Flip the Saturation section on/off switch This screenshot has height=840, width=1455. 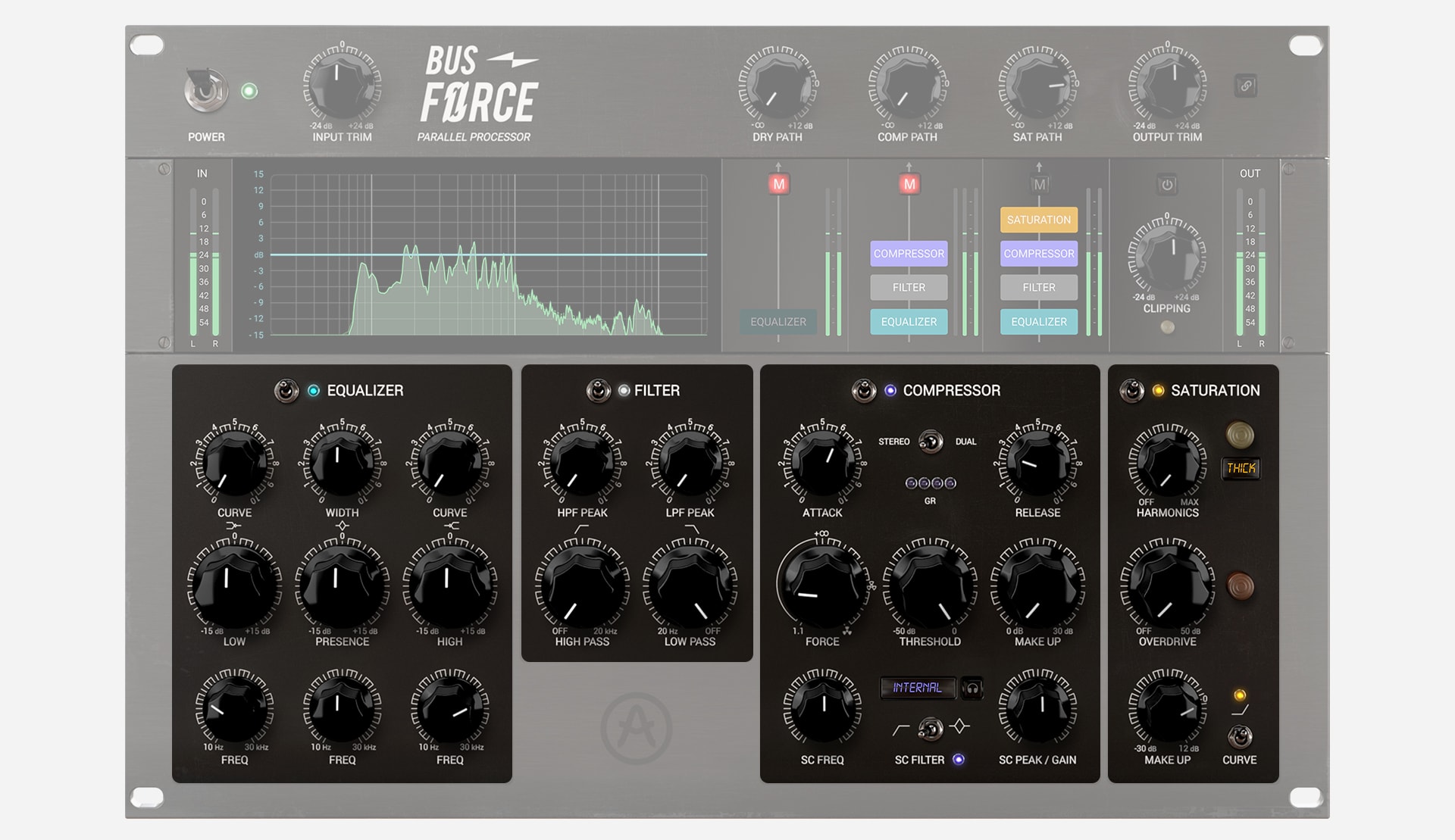(x=1132, y=391)
